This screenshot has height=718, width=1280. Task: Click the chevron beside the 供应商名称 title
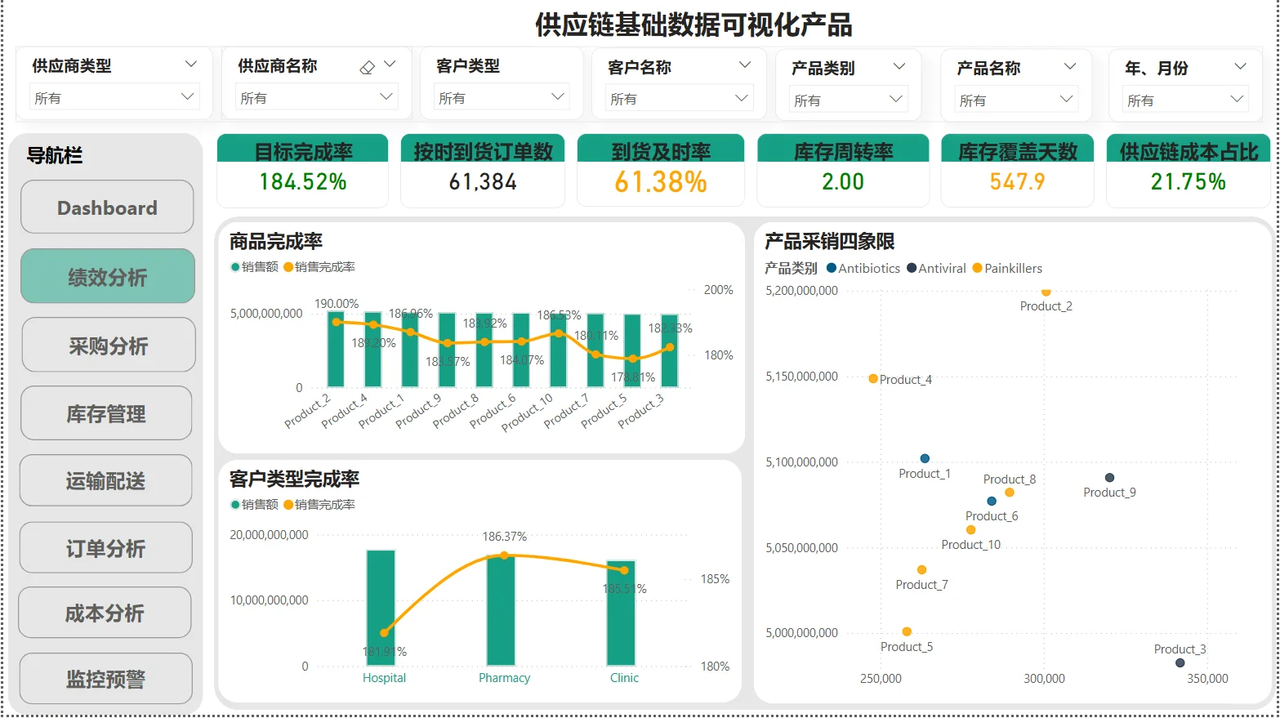click(390, 64)
